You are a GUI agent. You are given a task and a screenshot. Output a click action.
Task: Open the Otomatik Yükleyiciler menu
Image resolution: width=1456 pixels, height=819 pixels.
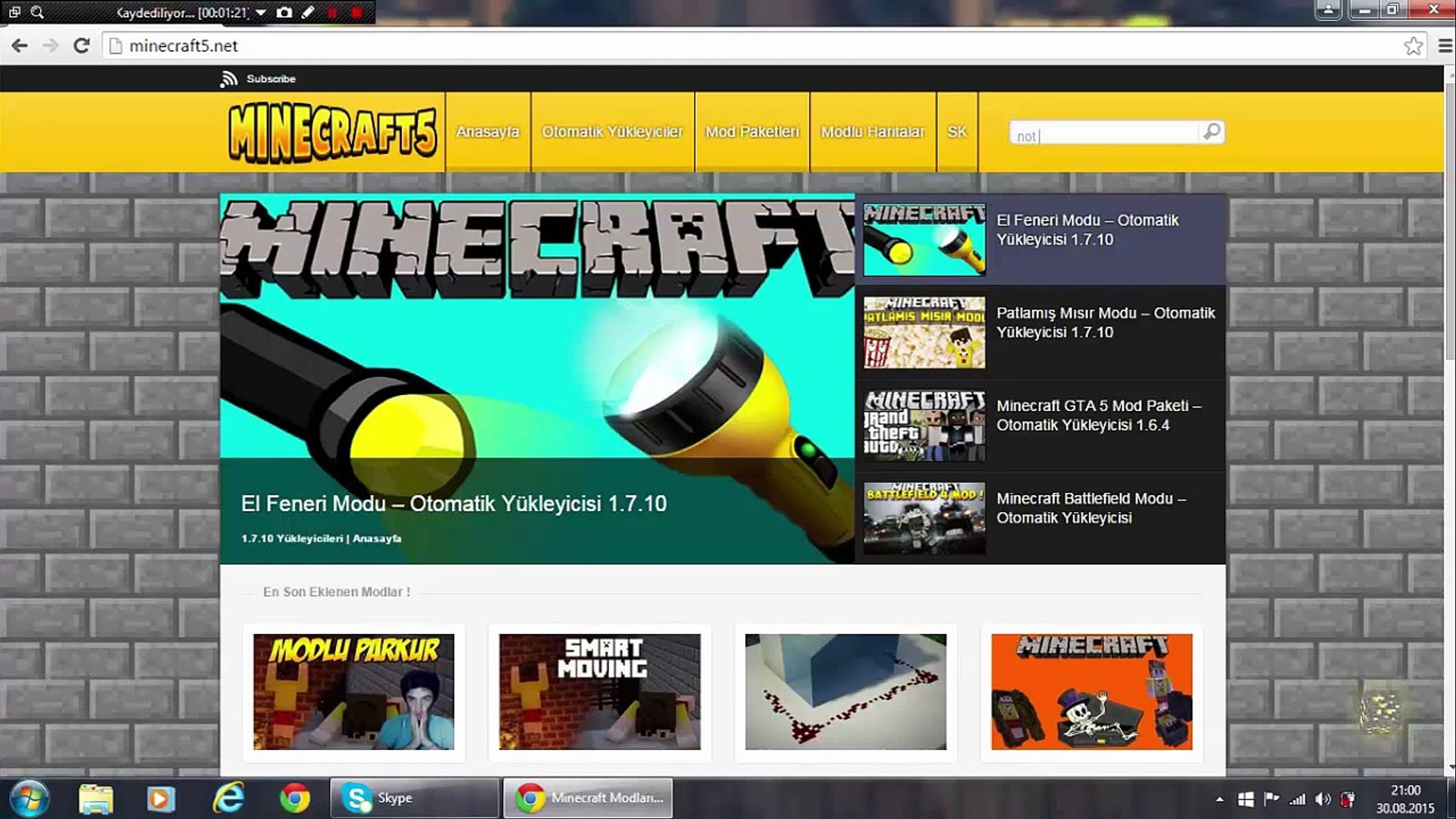click(613, 132)
